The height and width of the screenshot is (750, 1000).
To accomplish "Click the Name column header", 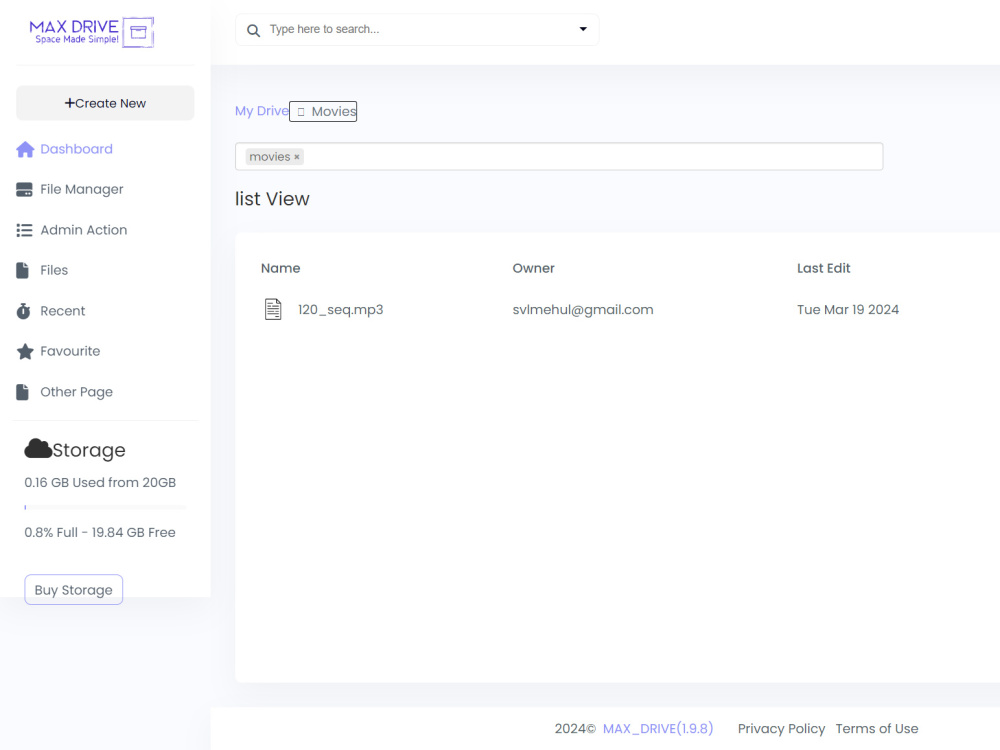I will 281,268.
